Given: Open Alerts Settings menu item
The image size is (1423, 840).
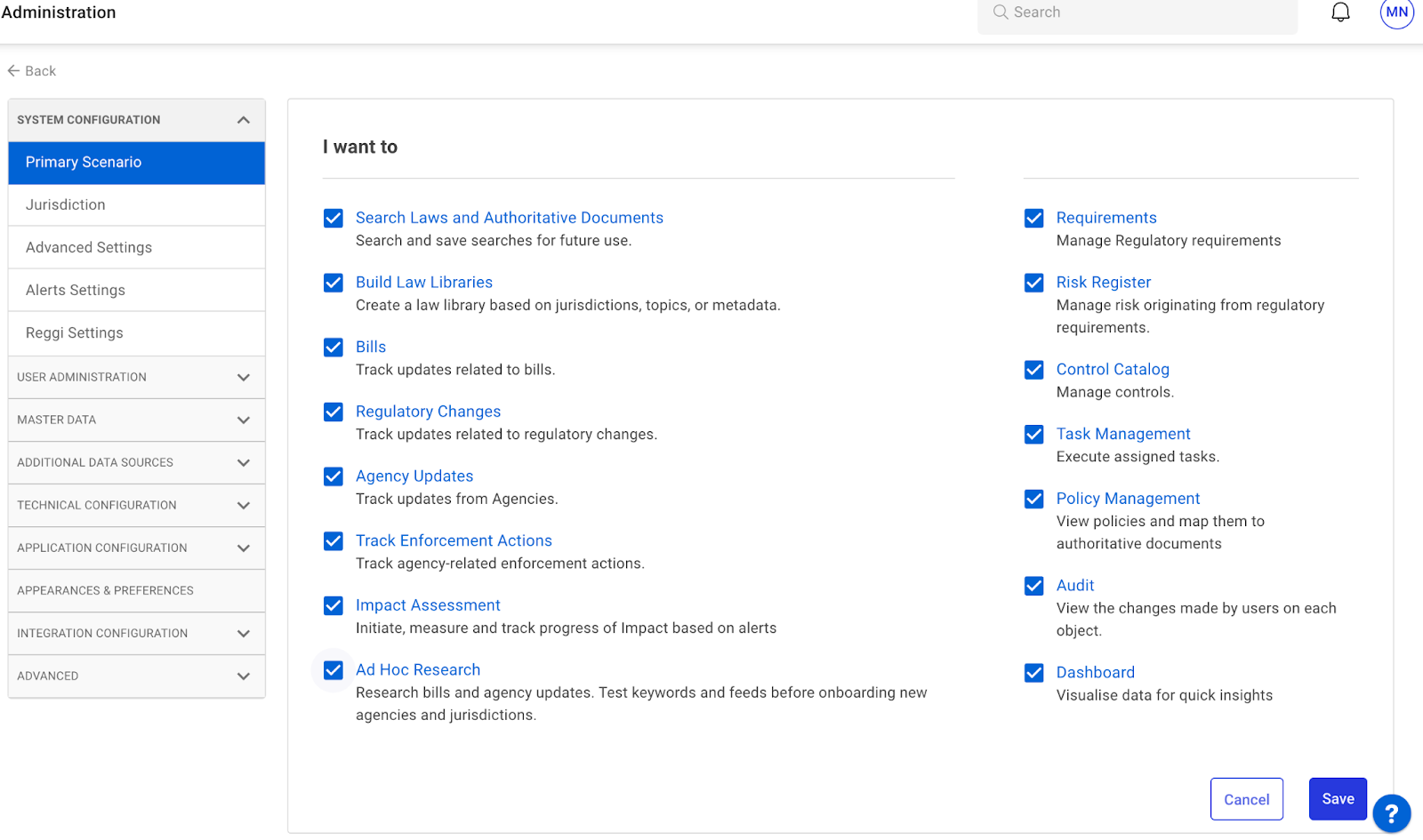Looking at the screenshot, I should (76, 291).
